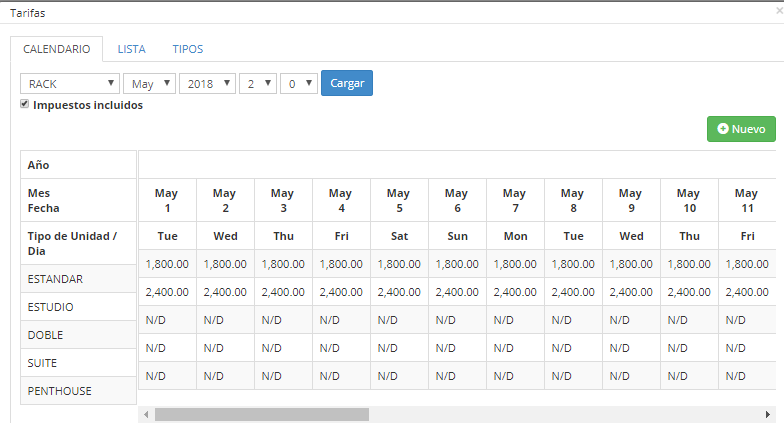The height and width of the screenshot is (423, 784).
Task: Click the green Nuevo button
Action: (x=741, y=129)
